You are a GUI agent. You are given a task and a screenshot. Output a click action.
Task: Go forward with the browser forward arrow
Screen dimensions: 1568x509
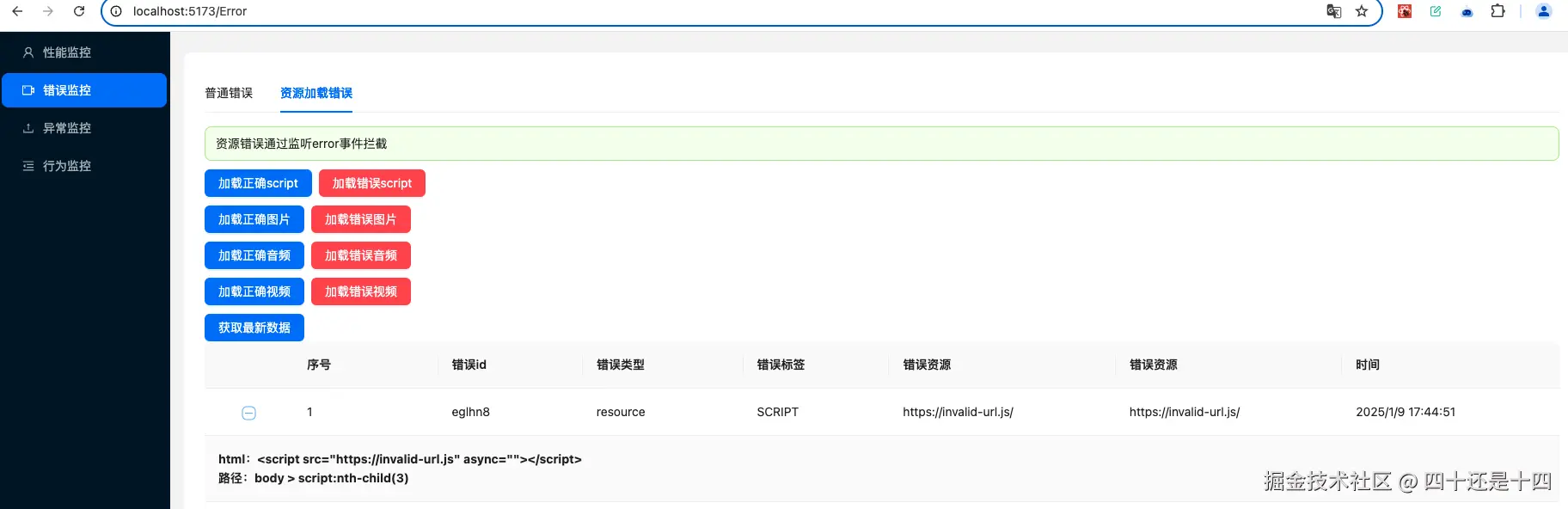click(x=48, y=11)
